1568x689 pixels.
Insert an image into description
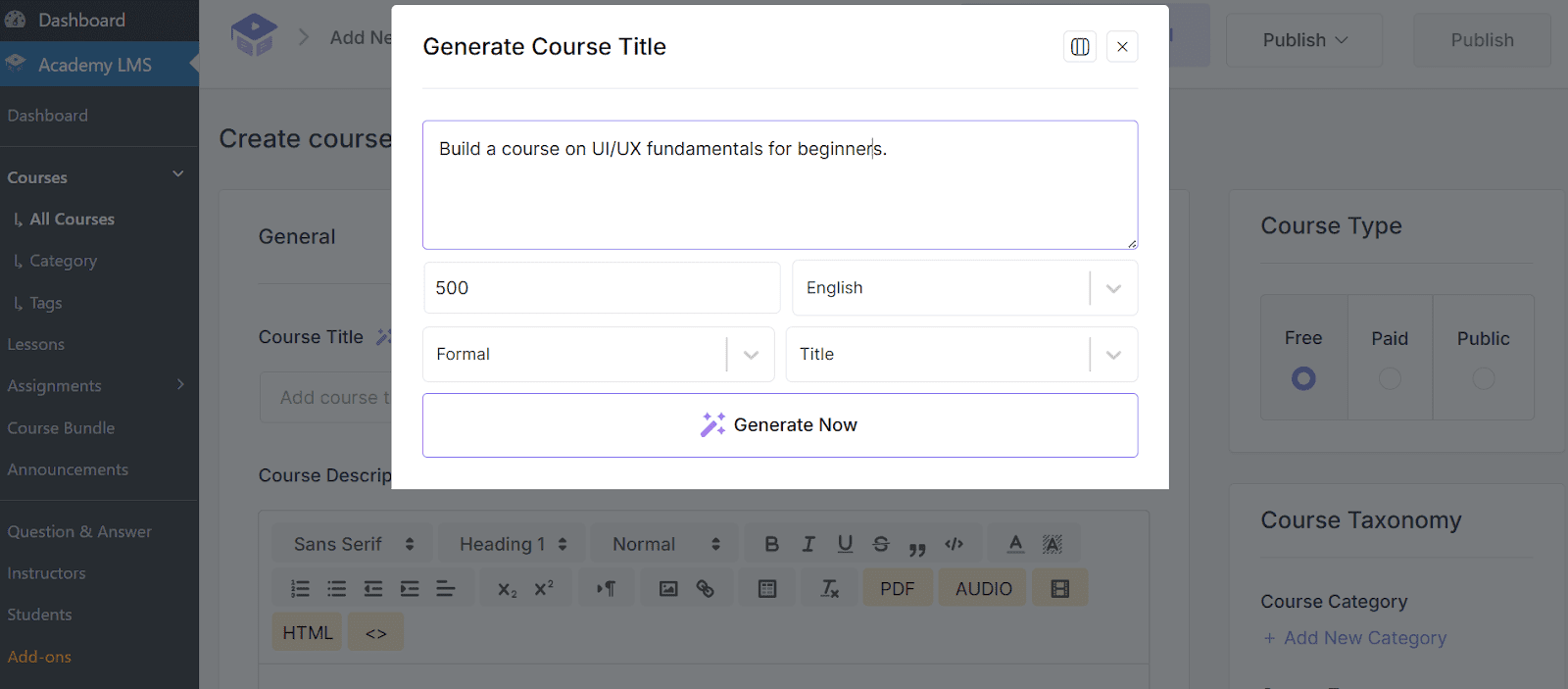[668, 589]
